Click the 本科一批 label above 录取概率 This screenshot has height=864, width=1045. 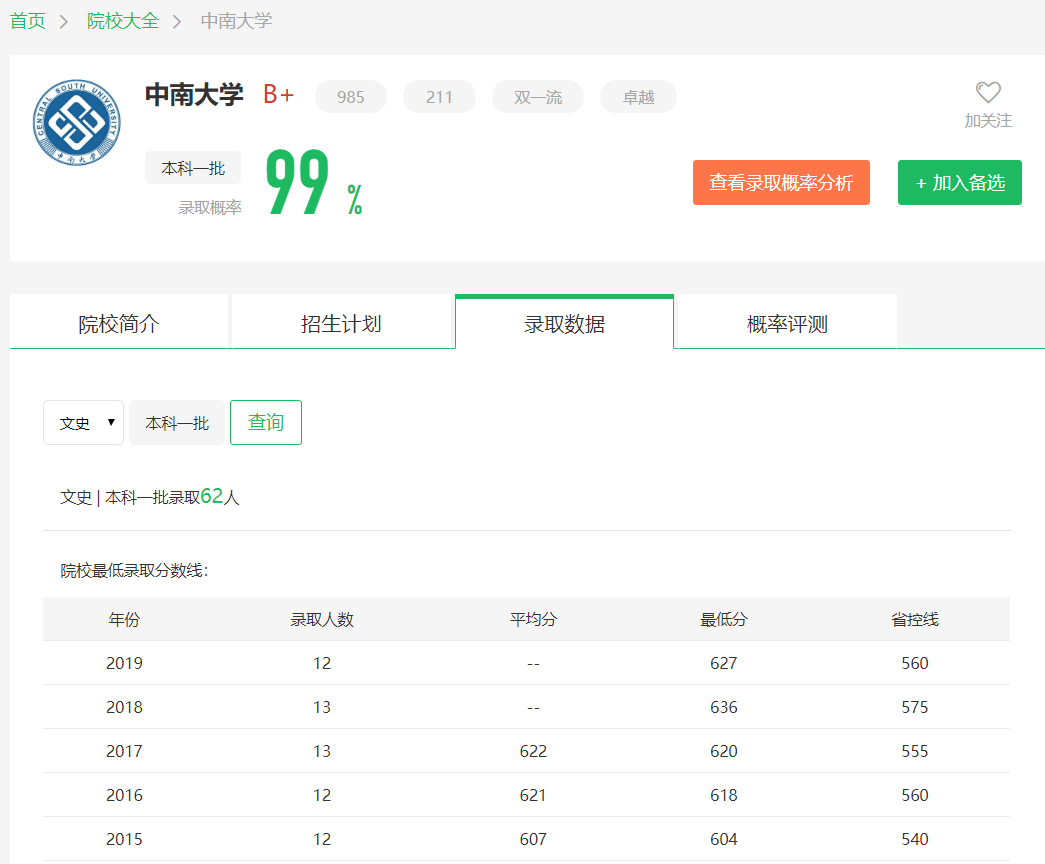point(193,168)
